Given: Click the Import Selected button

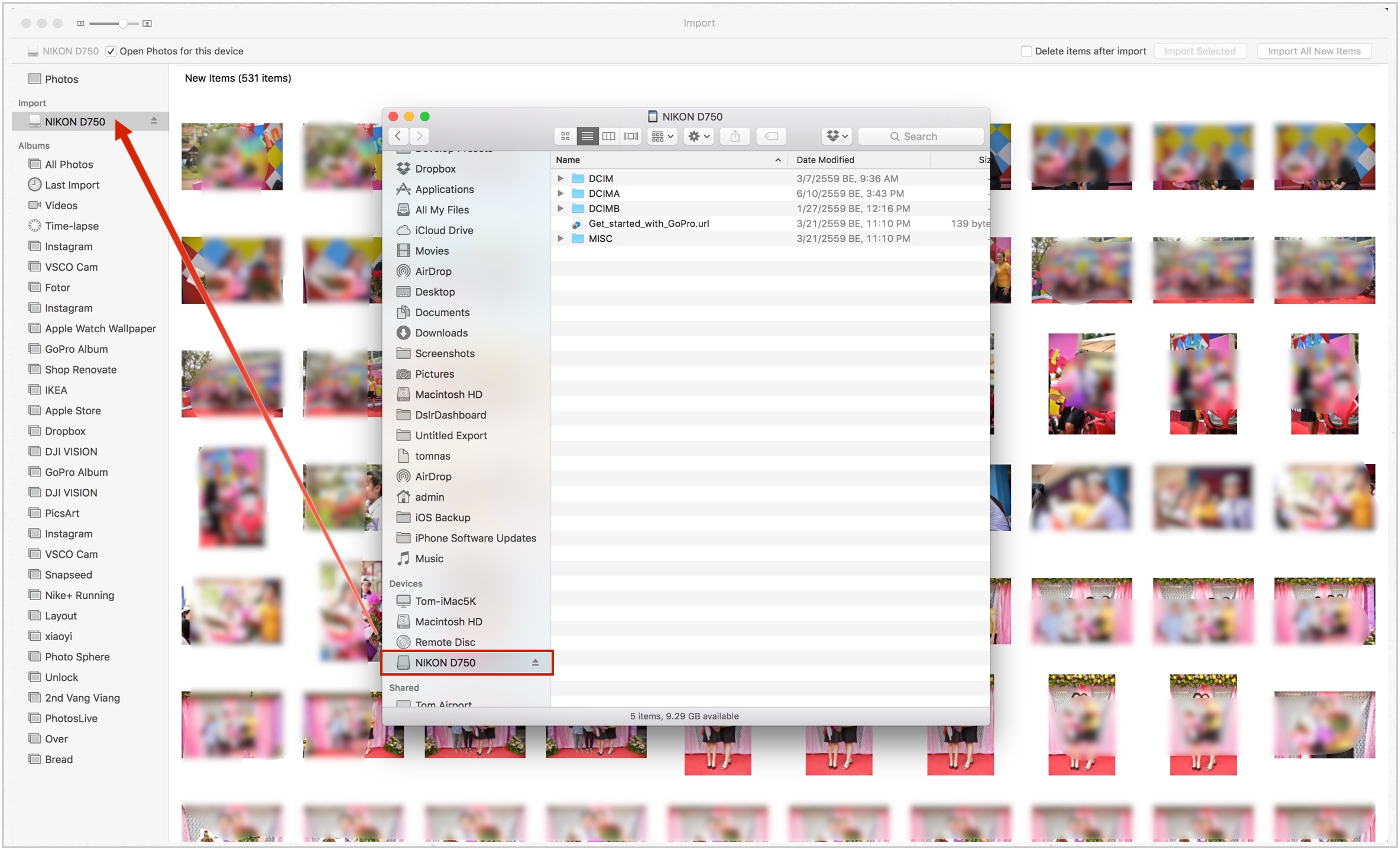Looking at the screenshot, I should click(x=1200, y=51).
